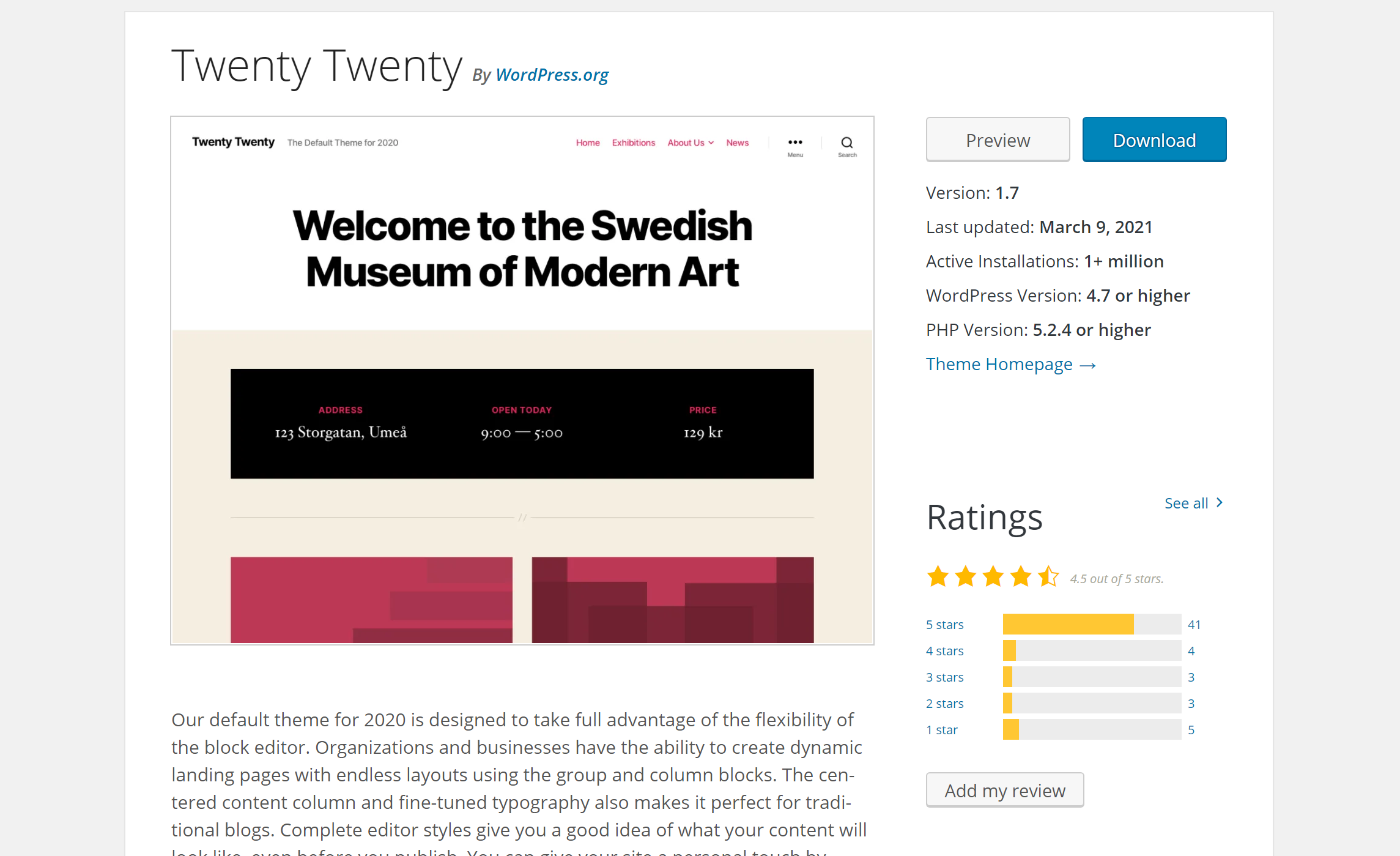Open the theme Preview
The height and width of the screenshot is (856, 1400).
click(998, 140)
